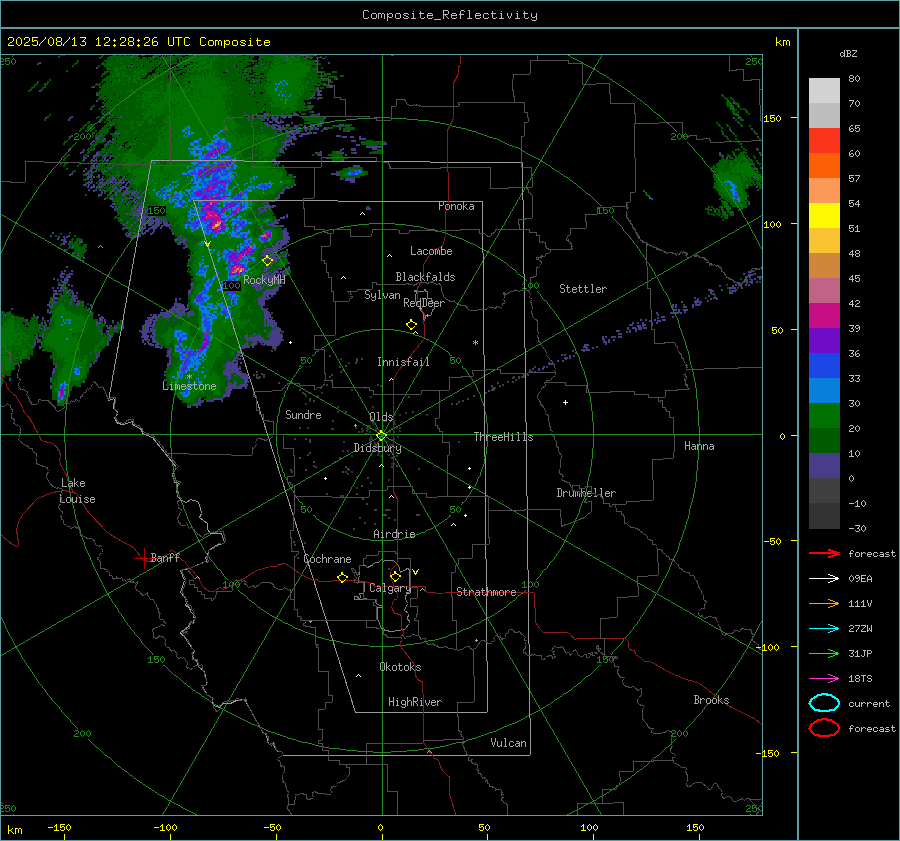This screenshot has width=900, height=841.
Task: Select the light blue 30-33 dBZ swatch
Action: click(824, 390)
